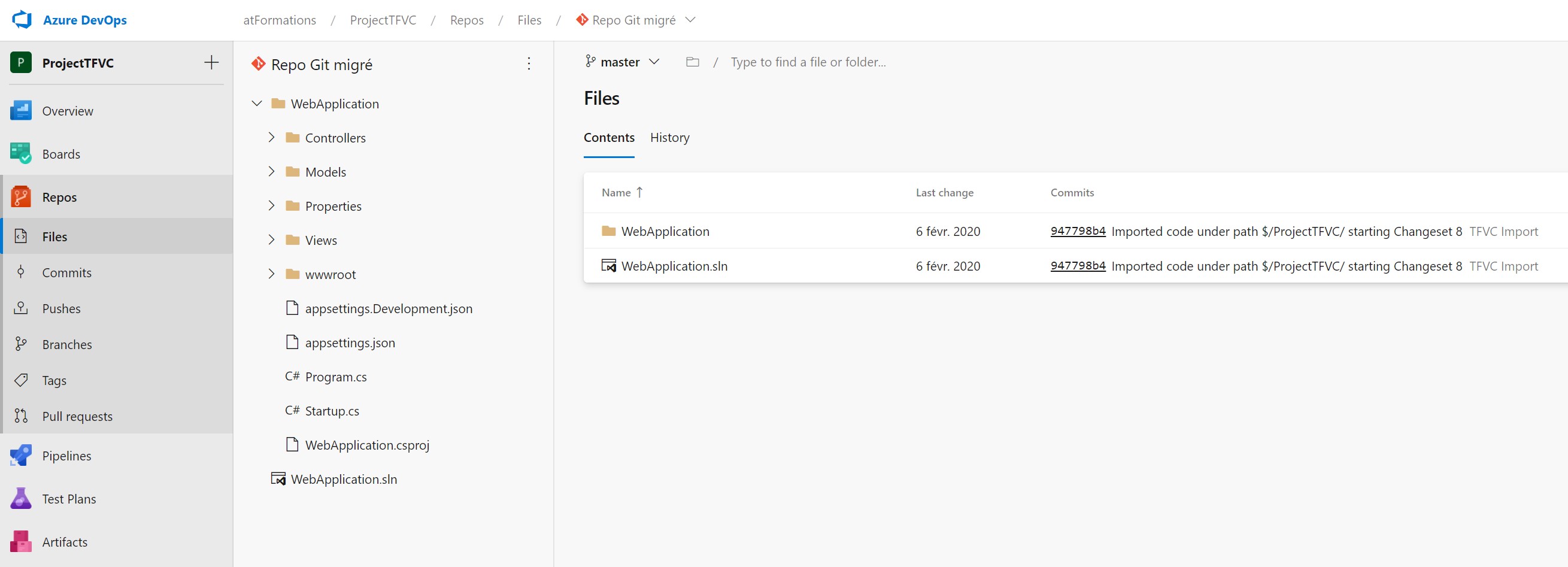Open the Overview hub icon
Image resolution: width=1568 pixels, height=567 pixels.
[x=21, y=110]
